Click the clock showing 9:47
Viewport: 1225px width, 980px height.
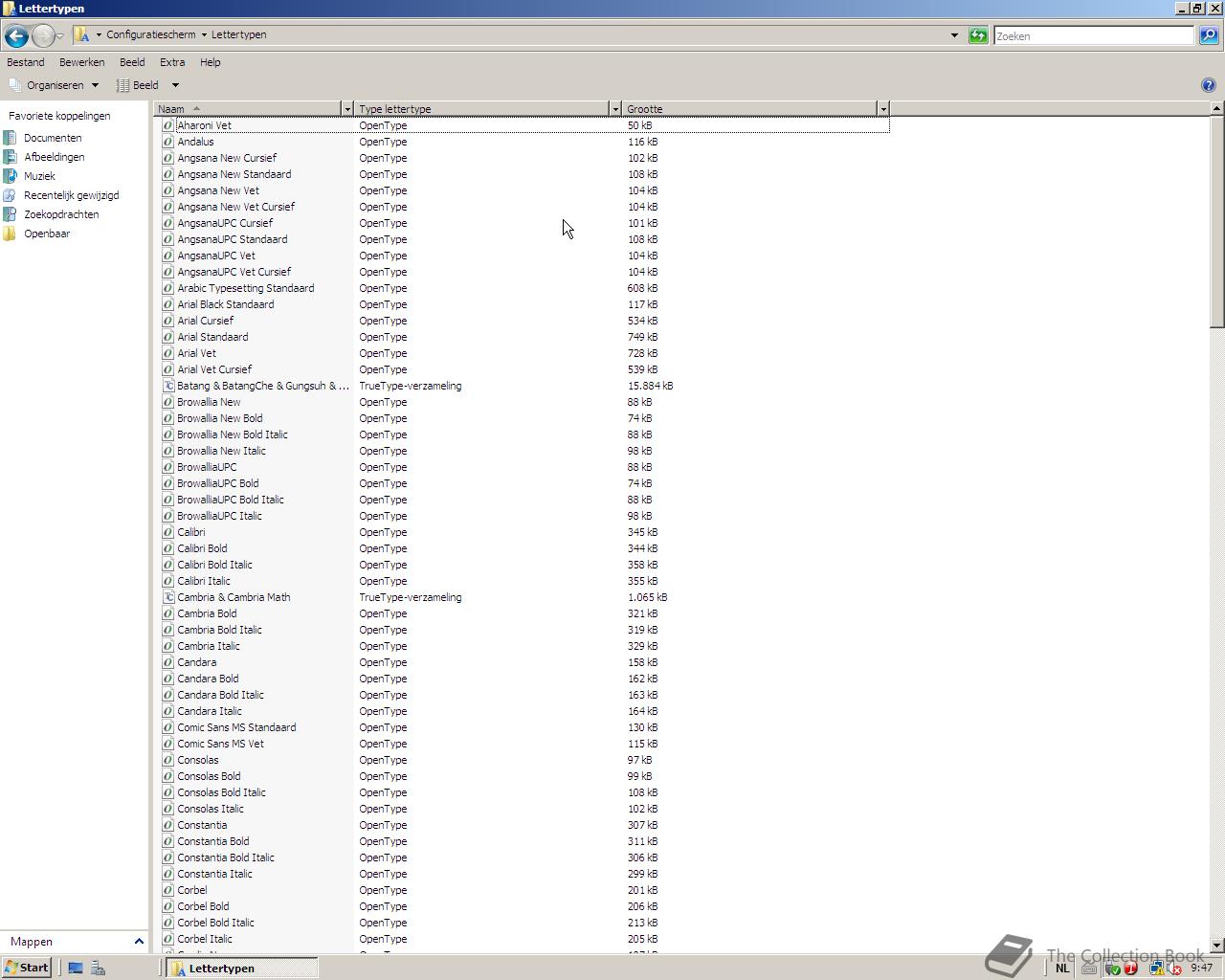[1202, 968]
